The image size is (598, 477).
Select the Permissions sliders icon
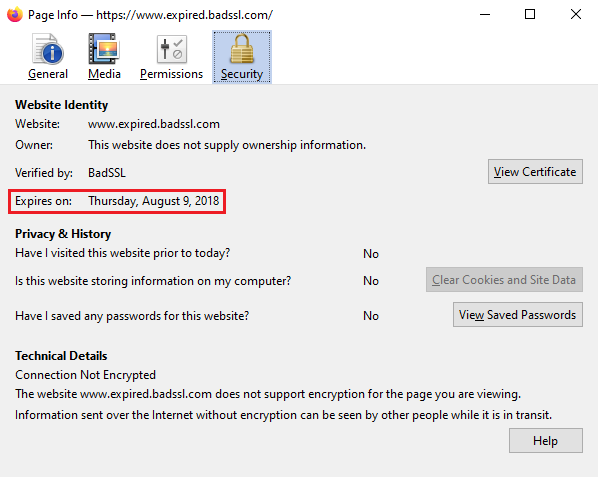172,49
